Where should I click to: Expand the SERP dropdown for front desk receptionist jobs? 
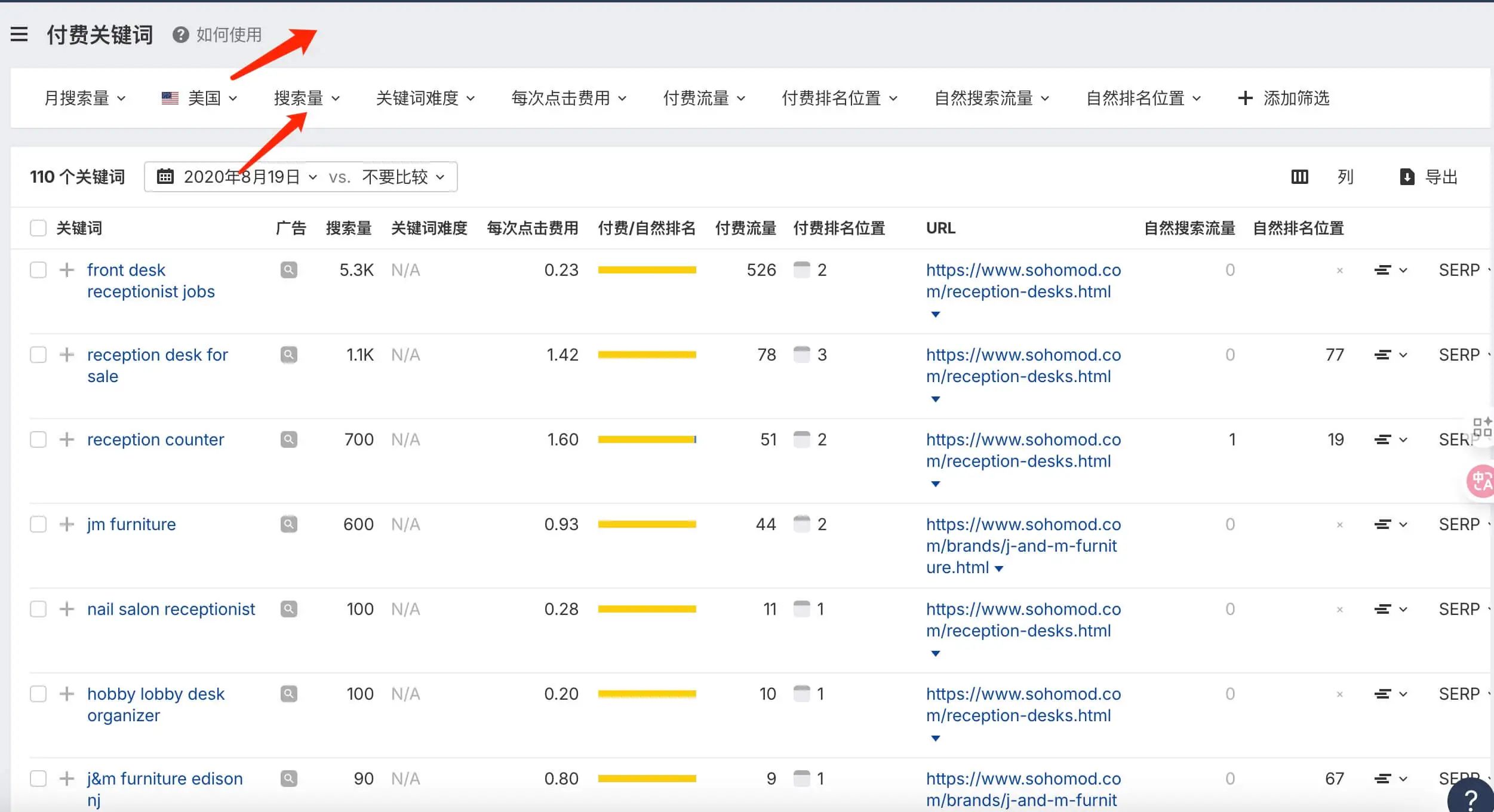[1464, 270]
